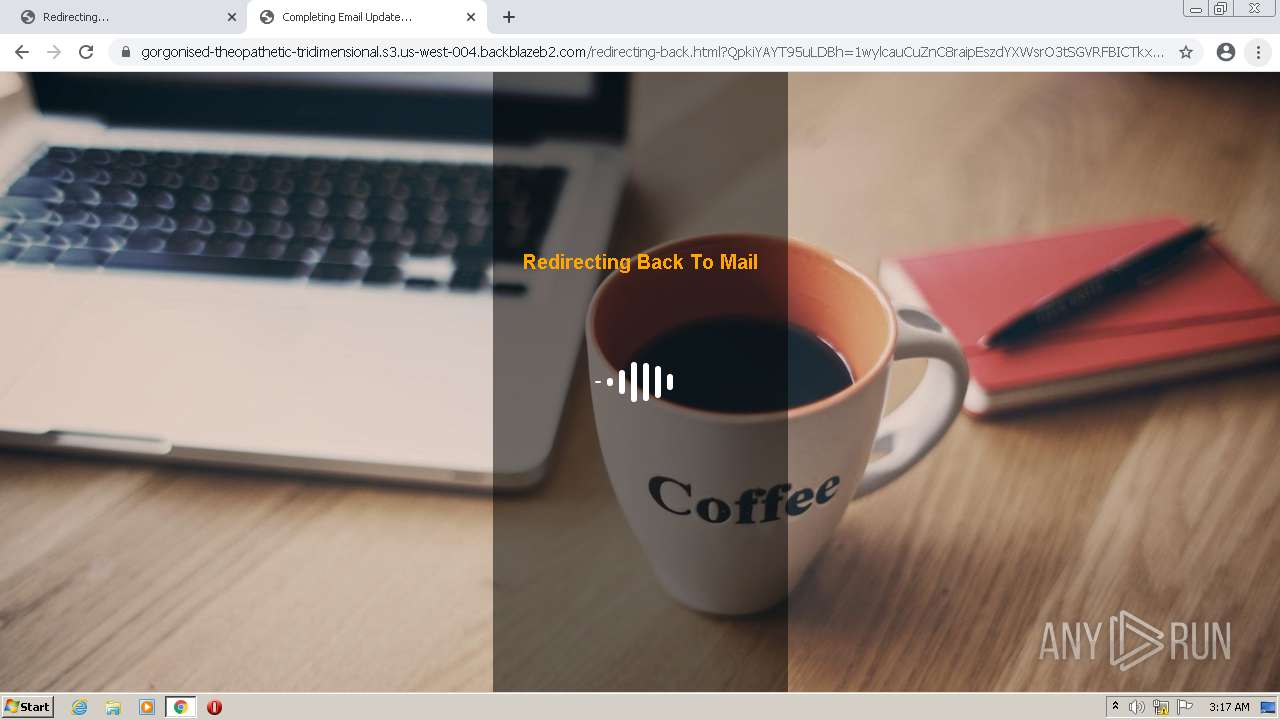Open a new browser tab
Image resolution: width=1280 pixels, height=720 pixels.
(x=509, y=17)
